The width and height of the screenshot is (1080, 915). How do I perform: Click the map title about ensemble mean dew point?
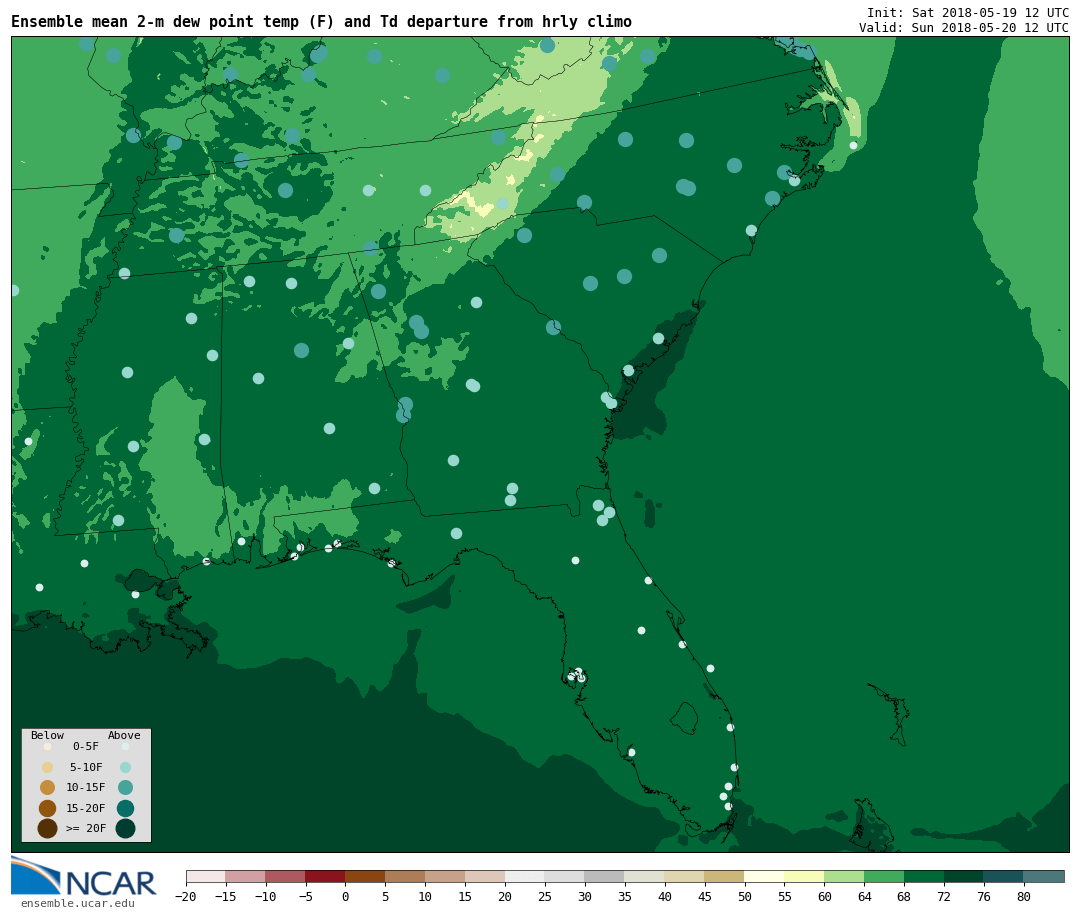tap(321, 22)
